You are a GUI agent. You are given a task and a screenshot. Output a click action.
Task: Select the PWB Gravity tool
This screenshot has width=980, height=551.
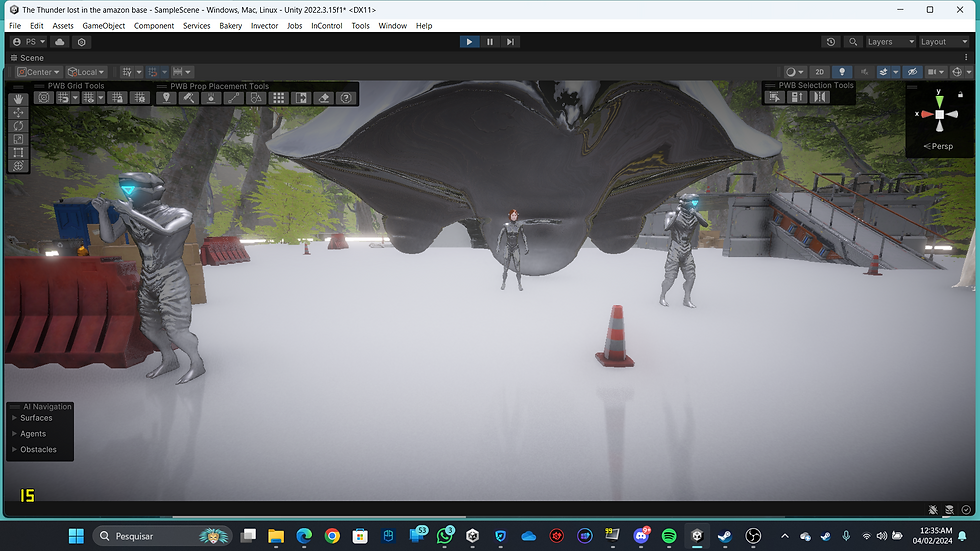click(211, 97)
